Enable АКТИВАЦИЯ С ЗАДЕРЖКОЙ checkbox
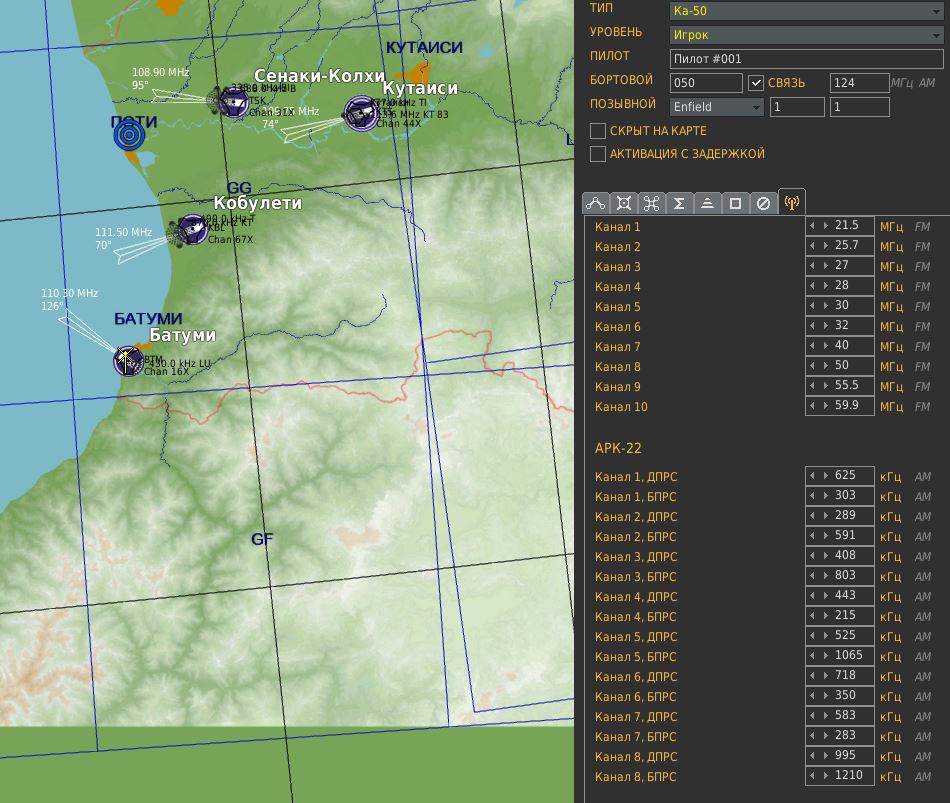The image size is (950, 803). point(598,154)
